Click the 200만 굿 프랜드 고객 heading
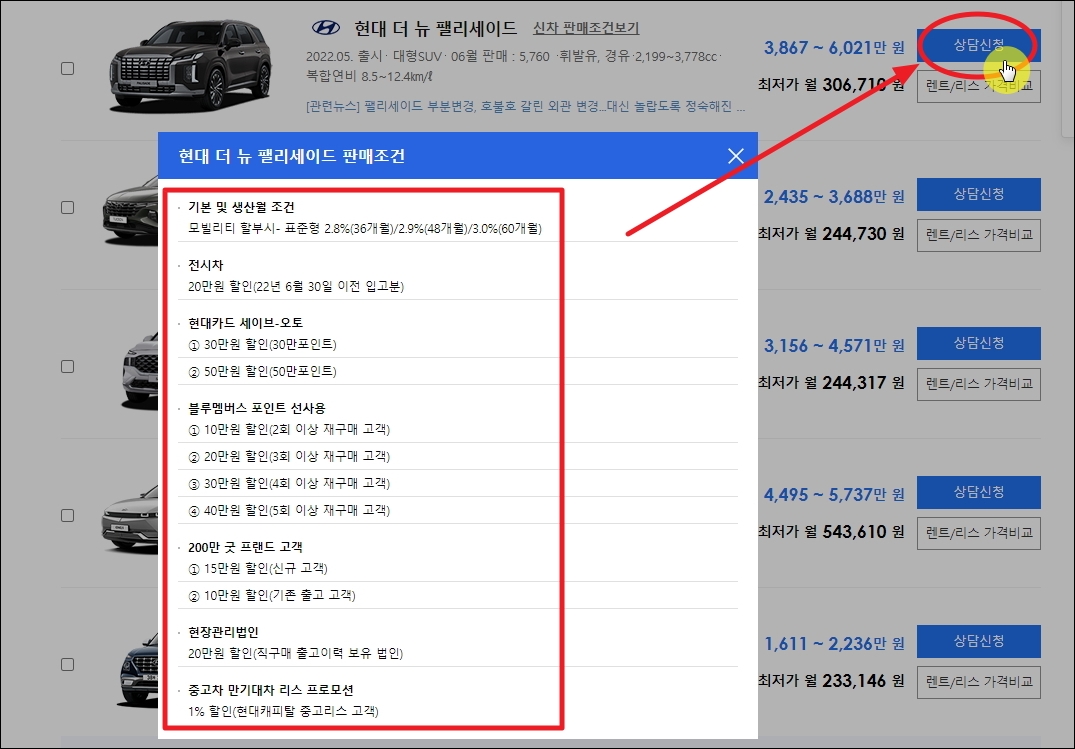Image resolution: width=1075 pixels, height=749 pixels. coord(245,547)
